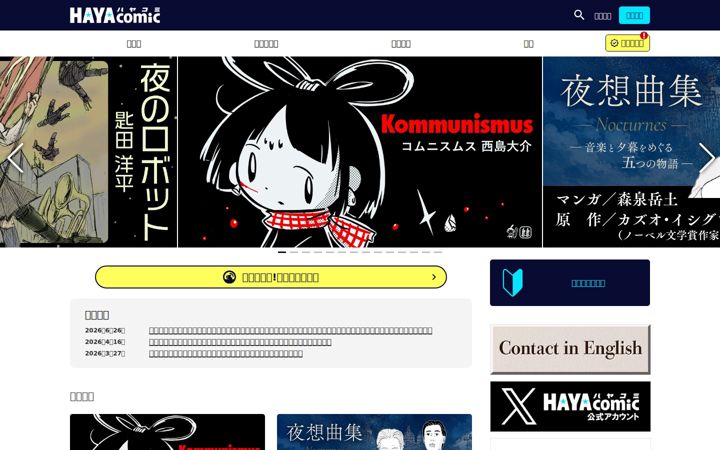Click the chevron arrow on the yellow banner
720x450 pixels.
click(x=434, y=277)
